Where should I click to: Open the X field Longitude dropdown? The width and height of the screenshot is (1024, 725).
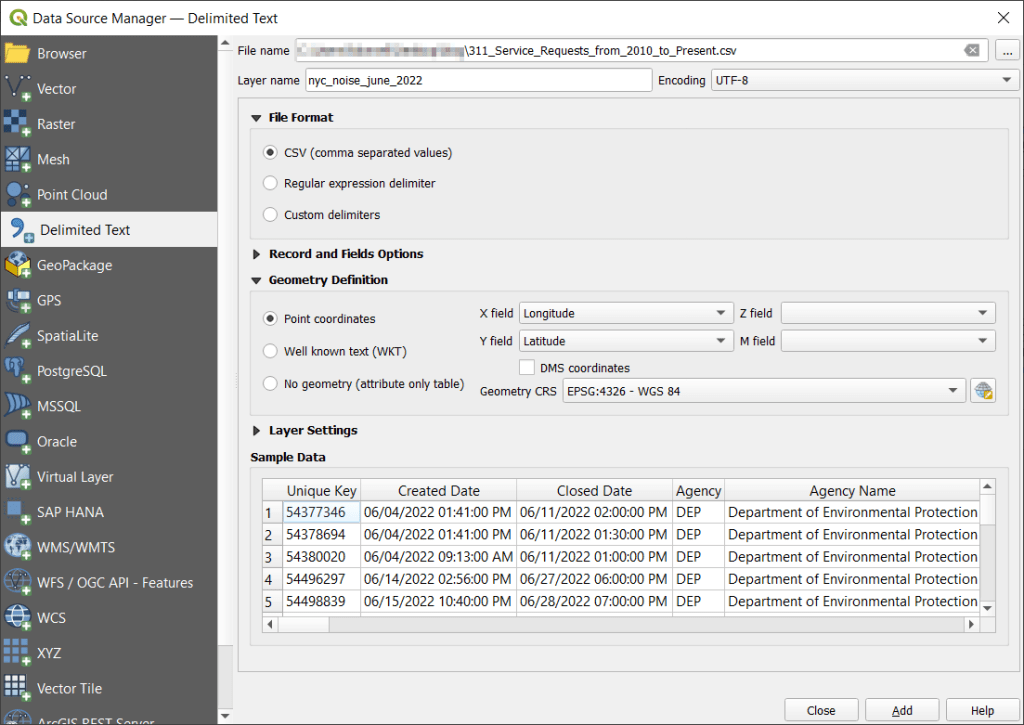[x=626, y=313]
